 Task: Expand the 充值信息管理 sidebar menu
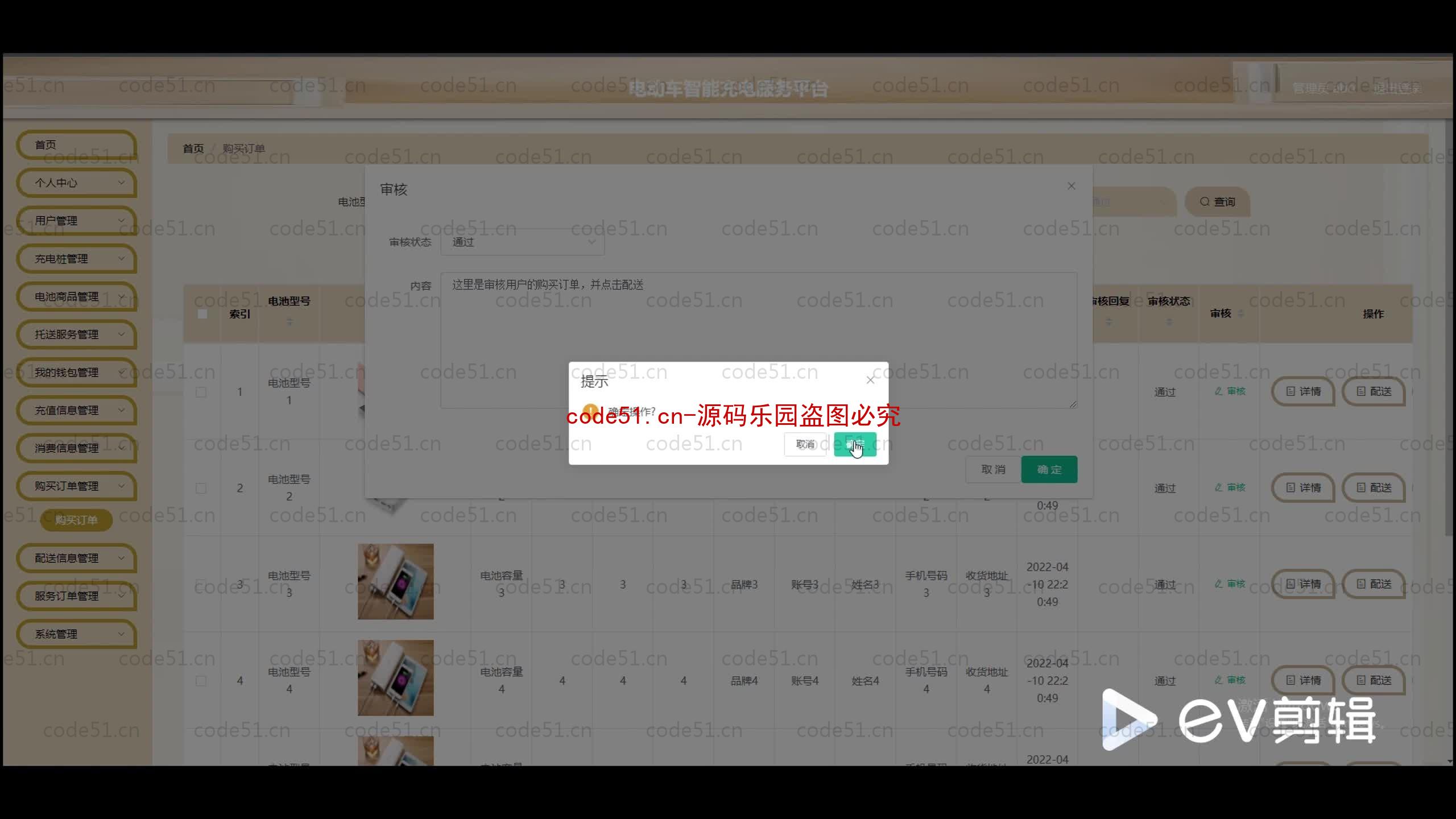77,411
